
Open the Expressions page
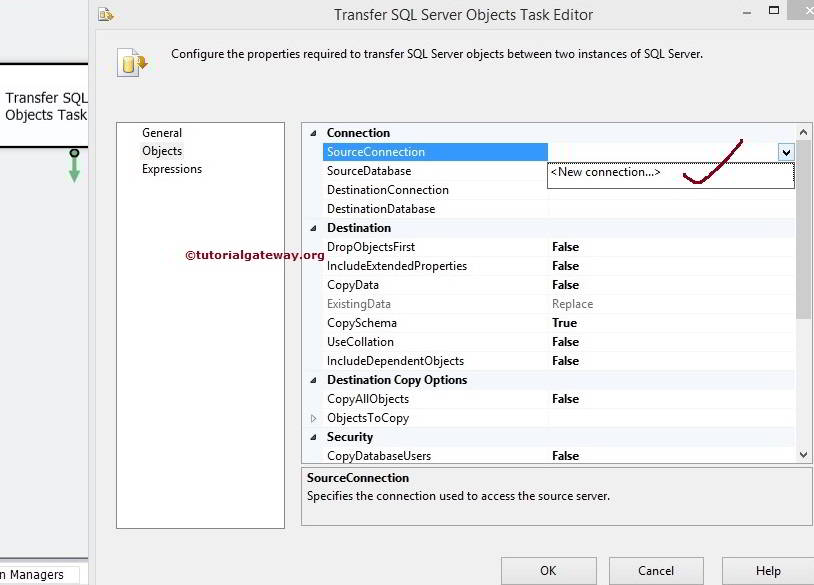point(172,169)
